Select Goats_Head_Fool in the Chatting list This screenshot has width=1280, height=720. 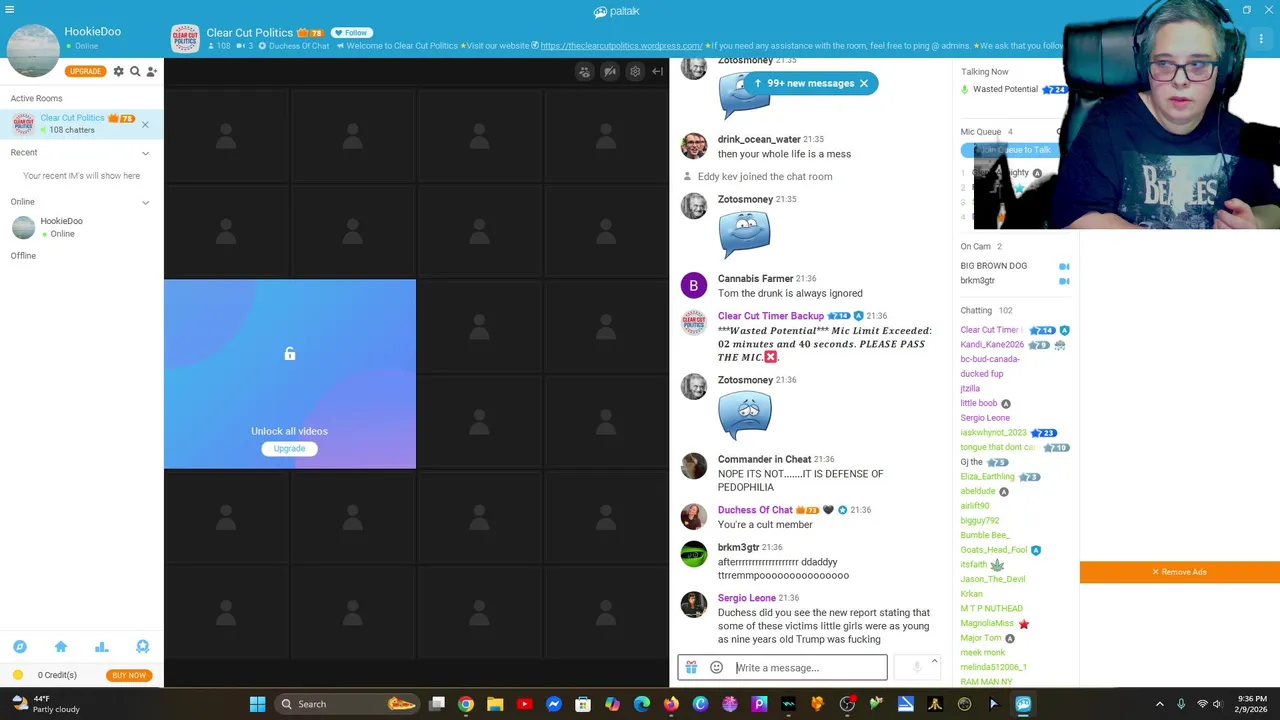click(x=994, y=550)
